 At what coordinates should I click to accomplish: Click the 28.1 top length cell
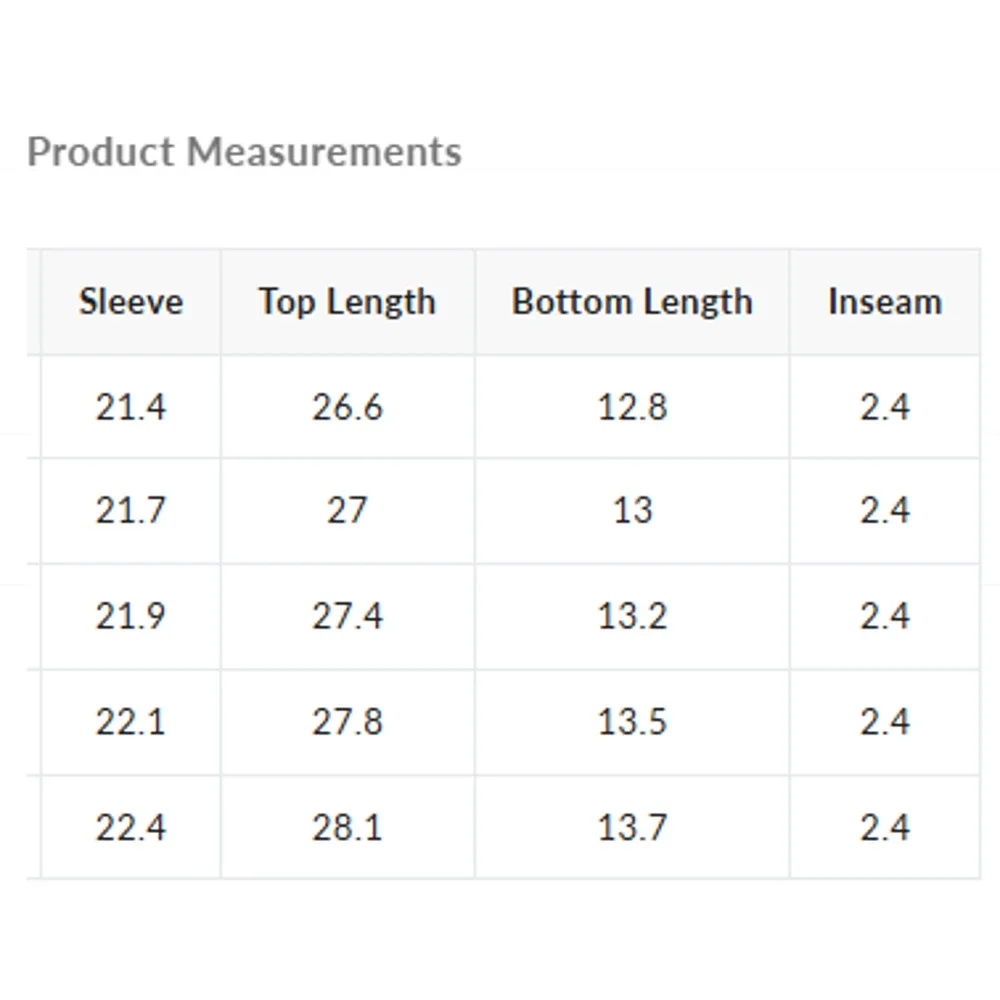coord(348,828)
